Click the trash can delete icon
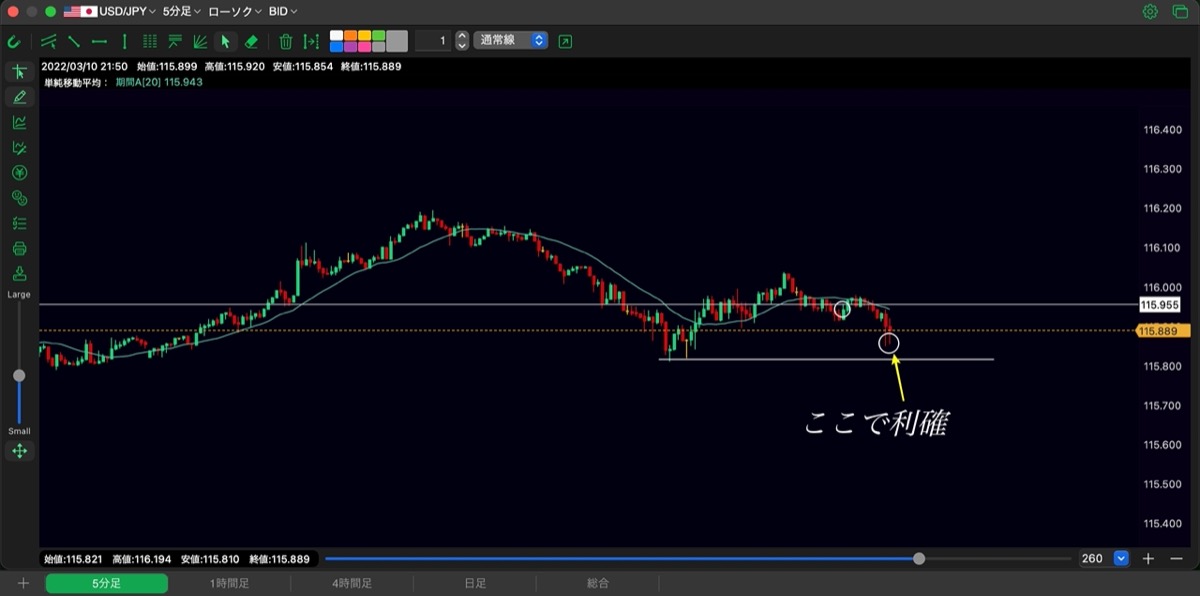 [286, 41]
